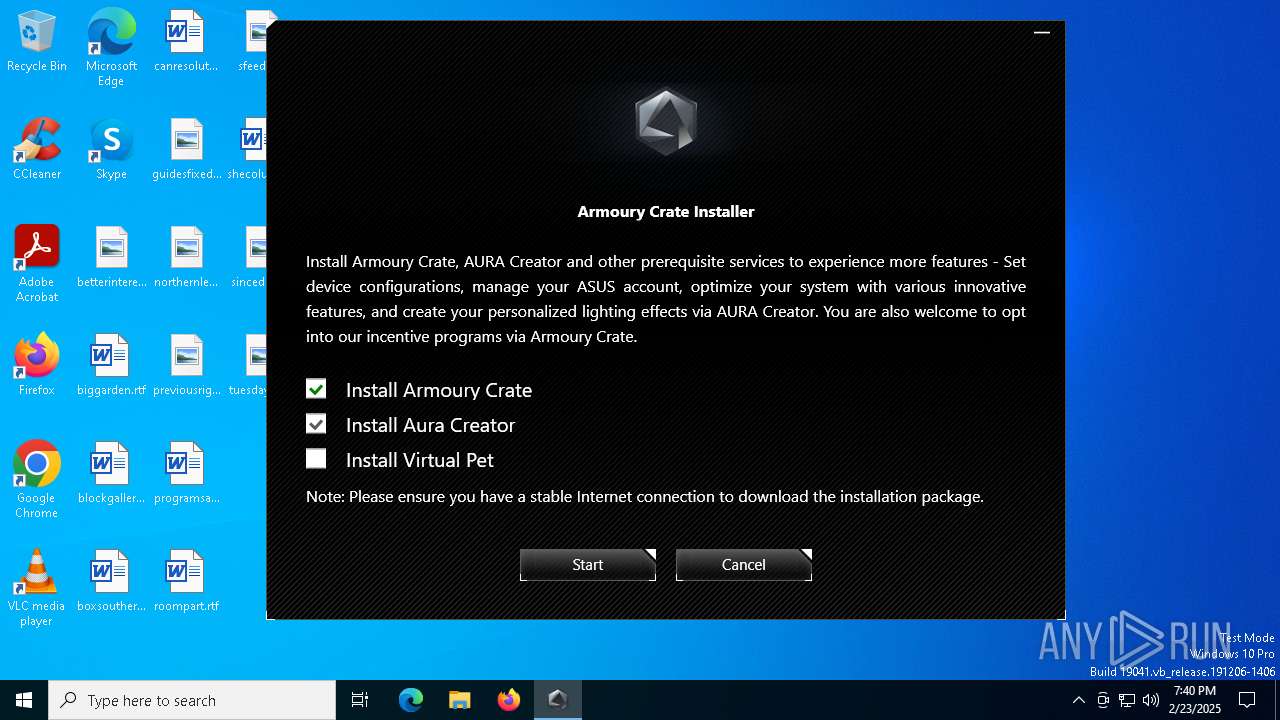
Task: Uncheck Install Aura Creator checkbox
Action: tap(316, 424)
